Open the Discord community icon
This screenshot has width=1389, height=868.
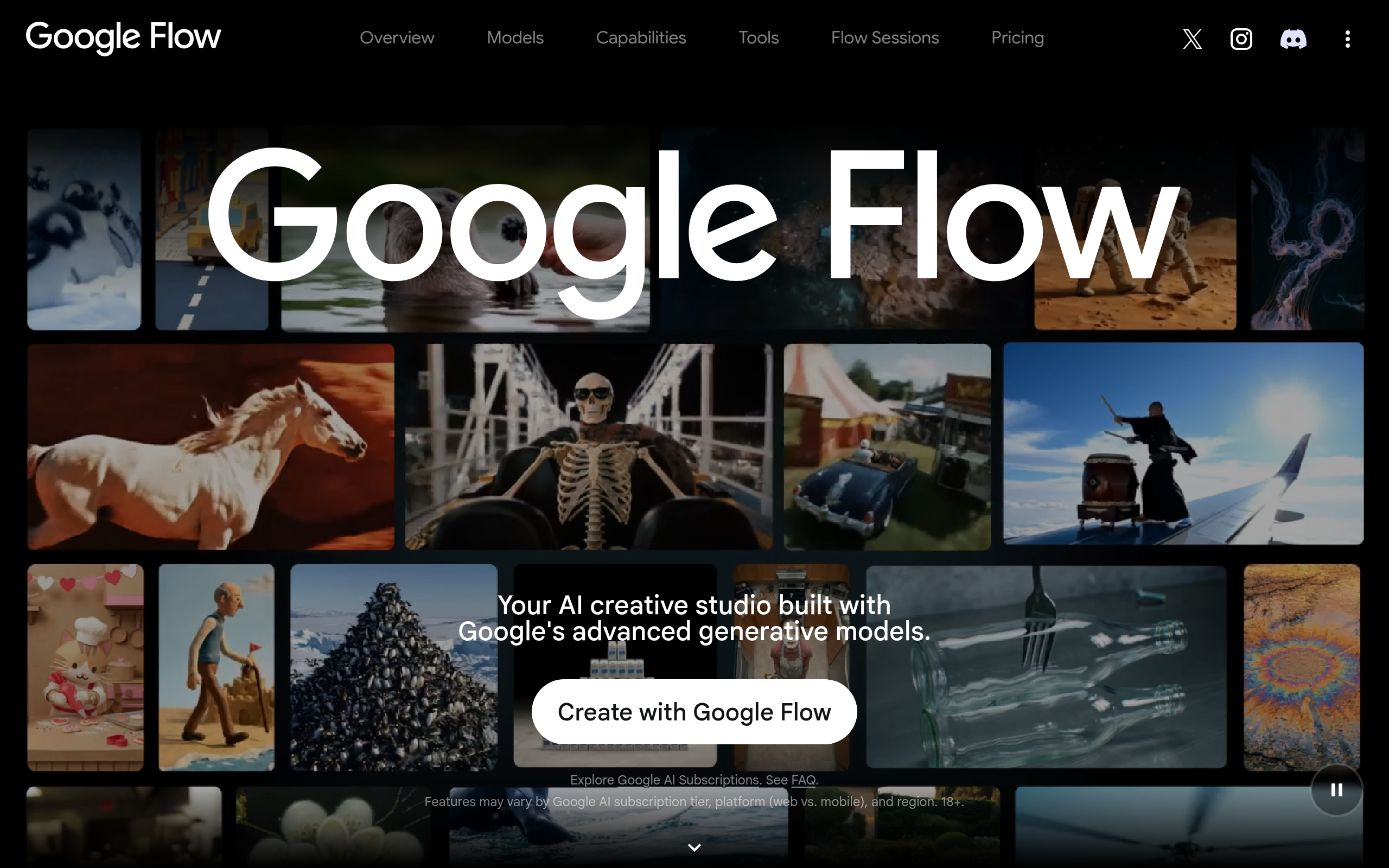click(1293, 39)
